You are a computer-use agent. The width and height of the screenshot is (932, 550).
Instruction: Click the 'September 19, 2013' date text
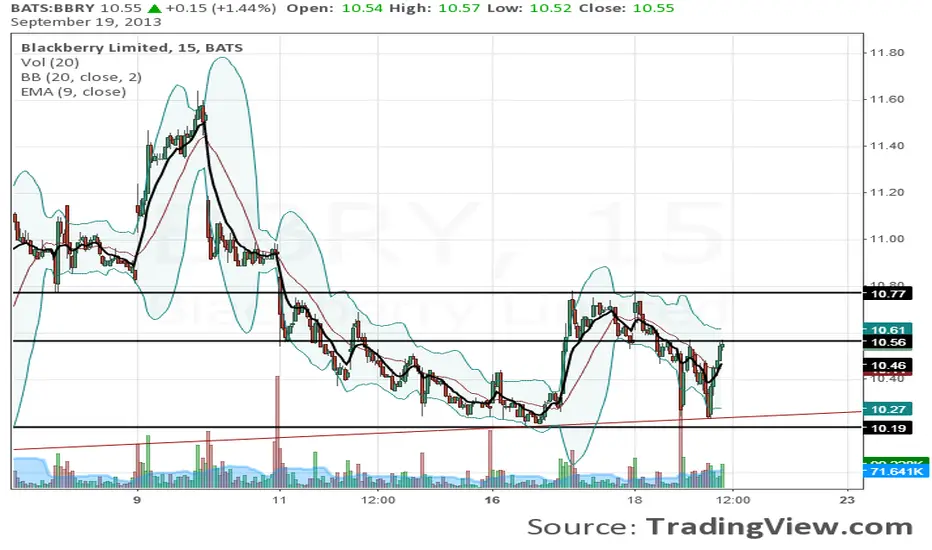coord(86,22)
